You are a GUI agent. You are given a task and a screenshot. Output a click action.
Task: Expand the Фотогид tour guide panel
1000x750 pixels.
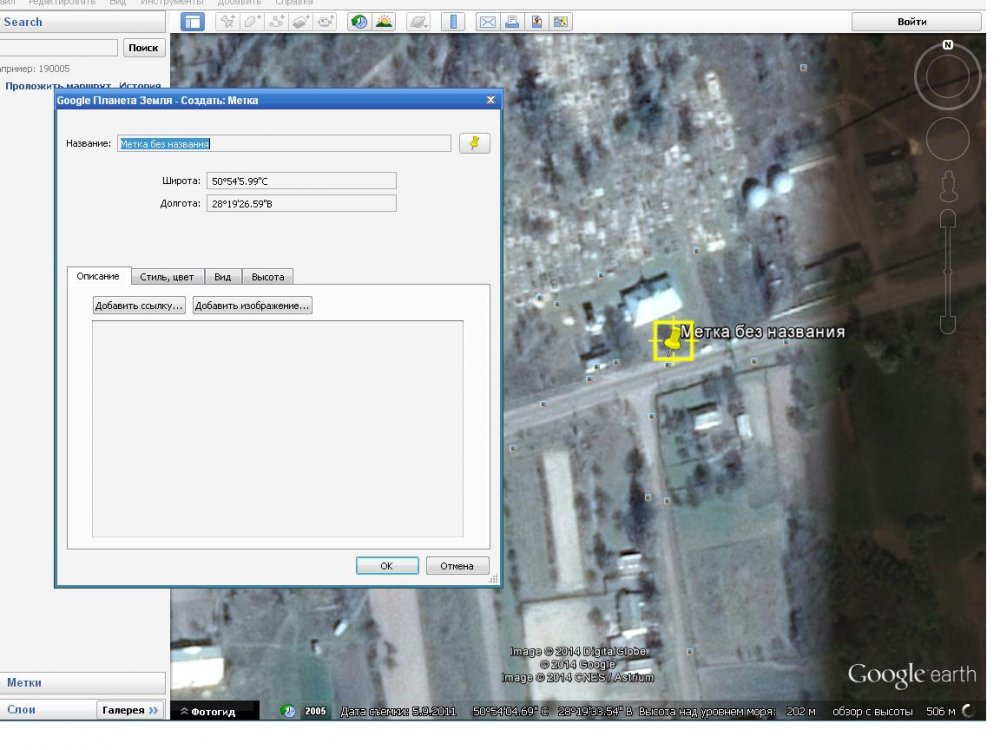tap(208, 711)
